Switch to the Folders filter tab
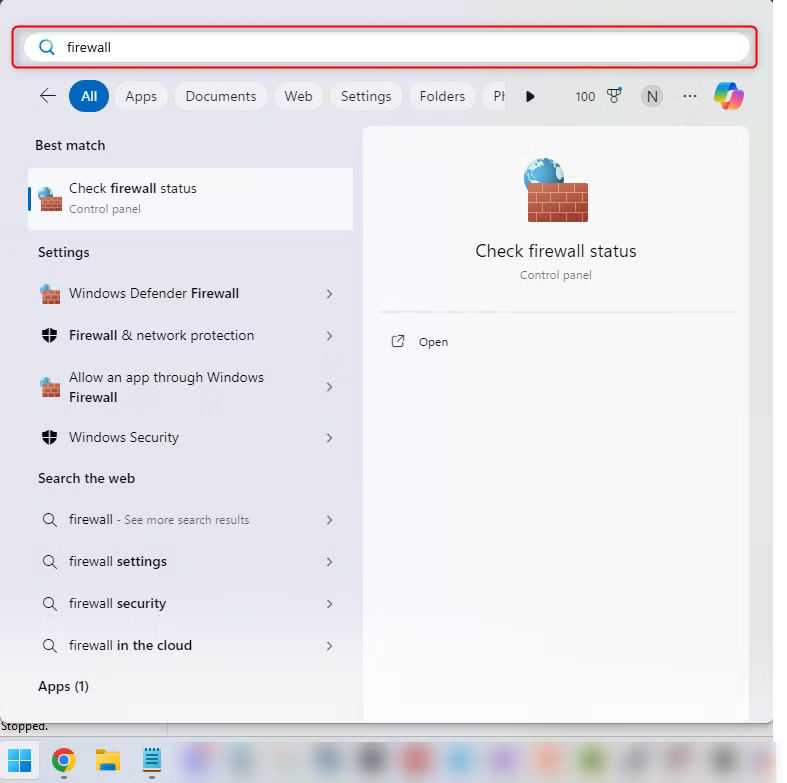The height and width of the screenshot is (783, 787). [442, 96]
